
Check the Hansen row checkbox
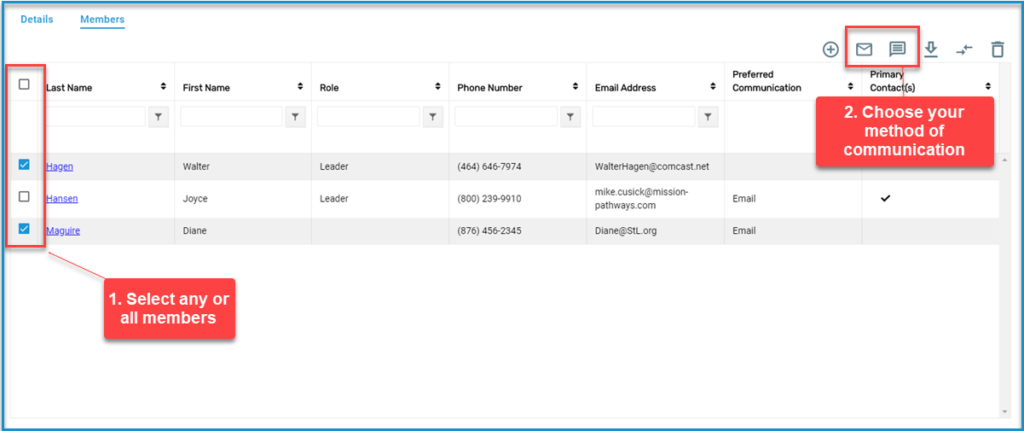(x=25, y=197)
